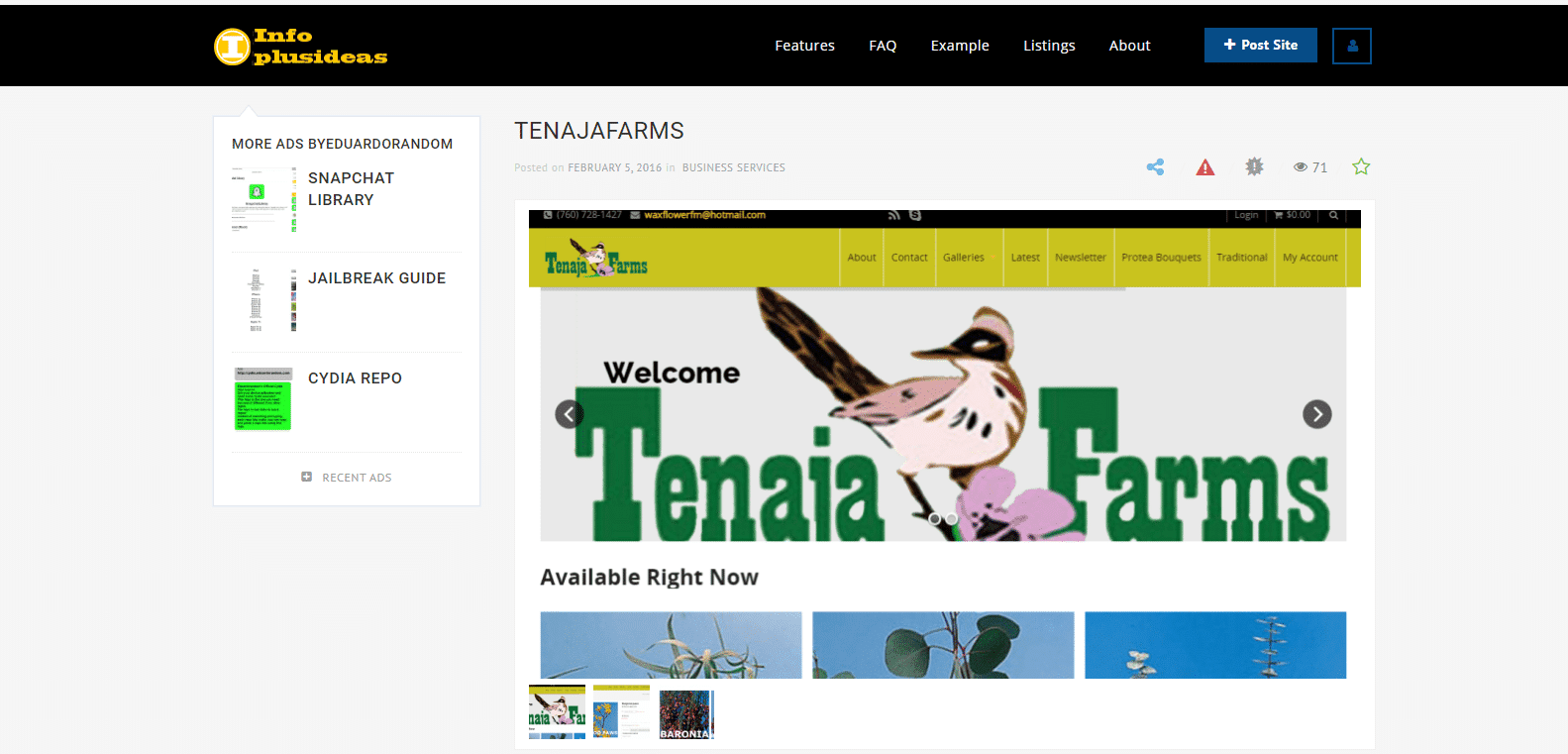
Task: Open the Business Services category link
Action: point(733,168)
